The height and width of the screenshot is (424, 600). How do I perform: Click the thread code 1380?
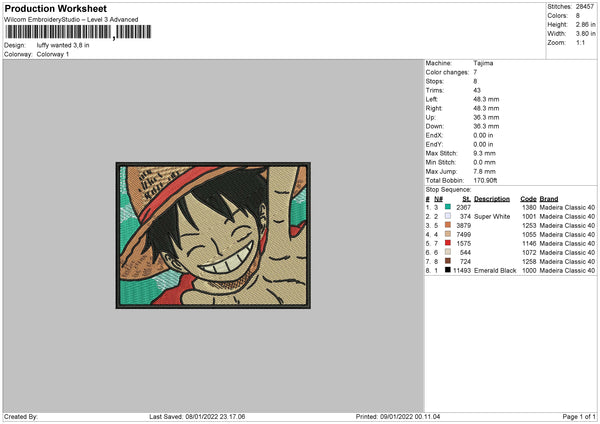pos(529,207)
